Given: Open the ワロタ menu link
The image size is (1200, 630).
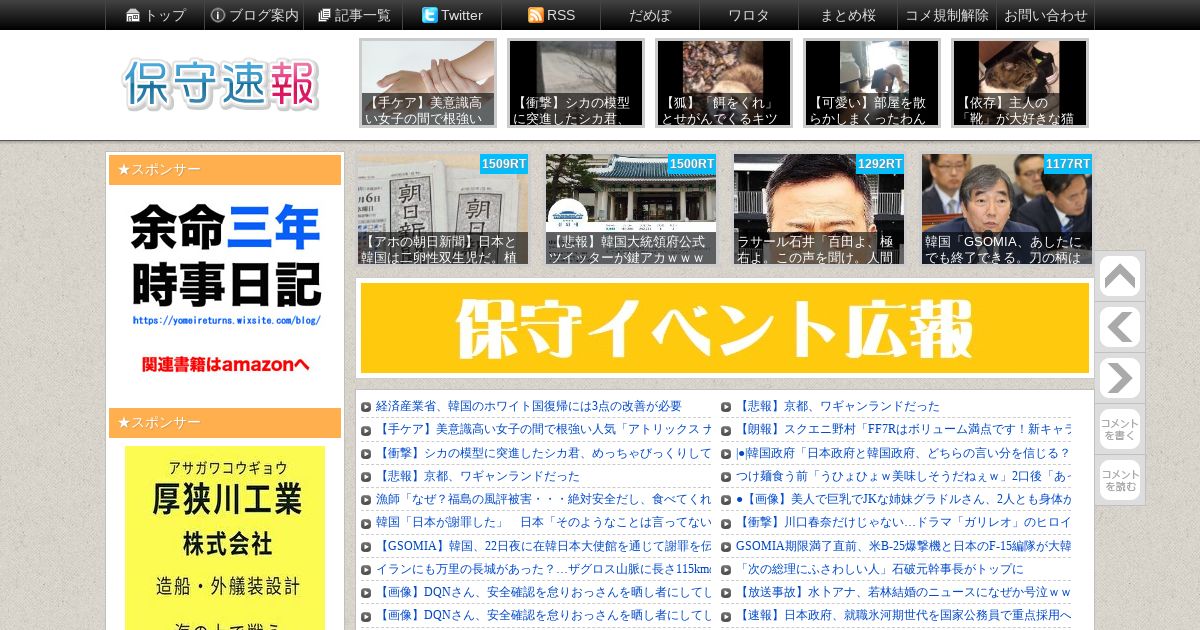Looking at the screenshot, I should pyautogui.click(x=749, y=15).
